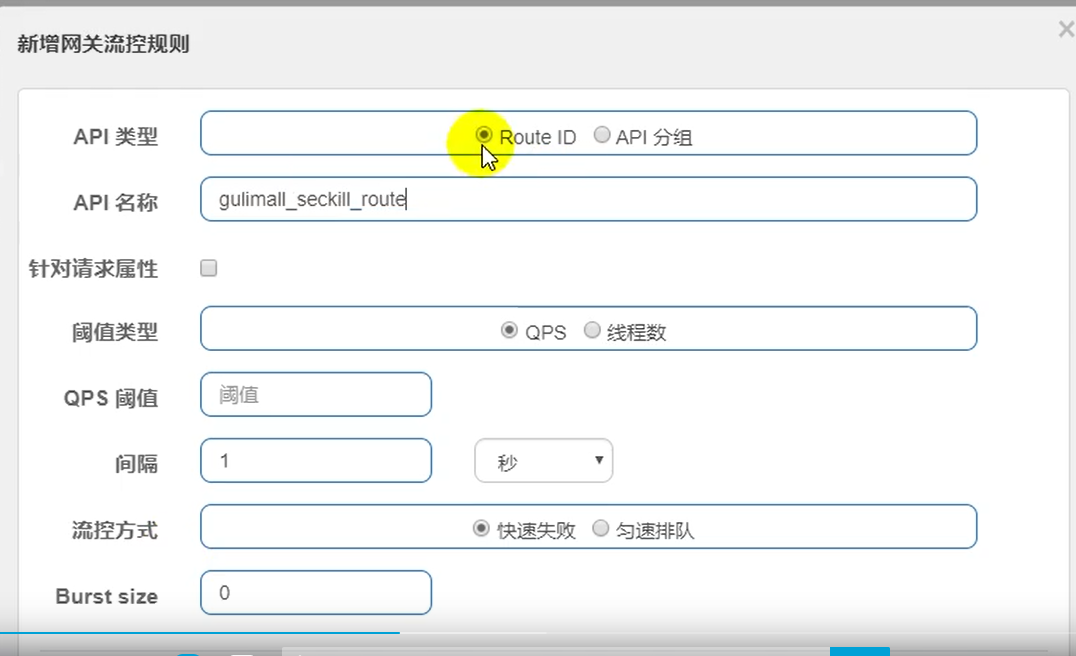Screen dimensions: 1076x656
Task: Switch threshold type to "线程数"
Action: [592, 329]
